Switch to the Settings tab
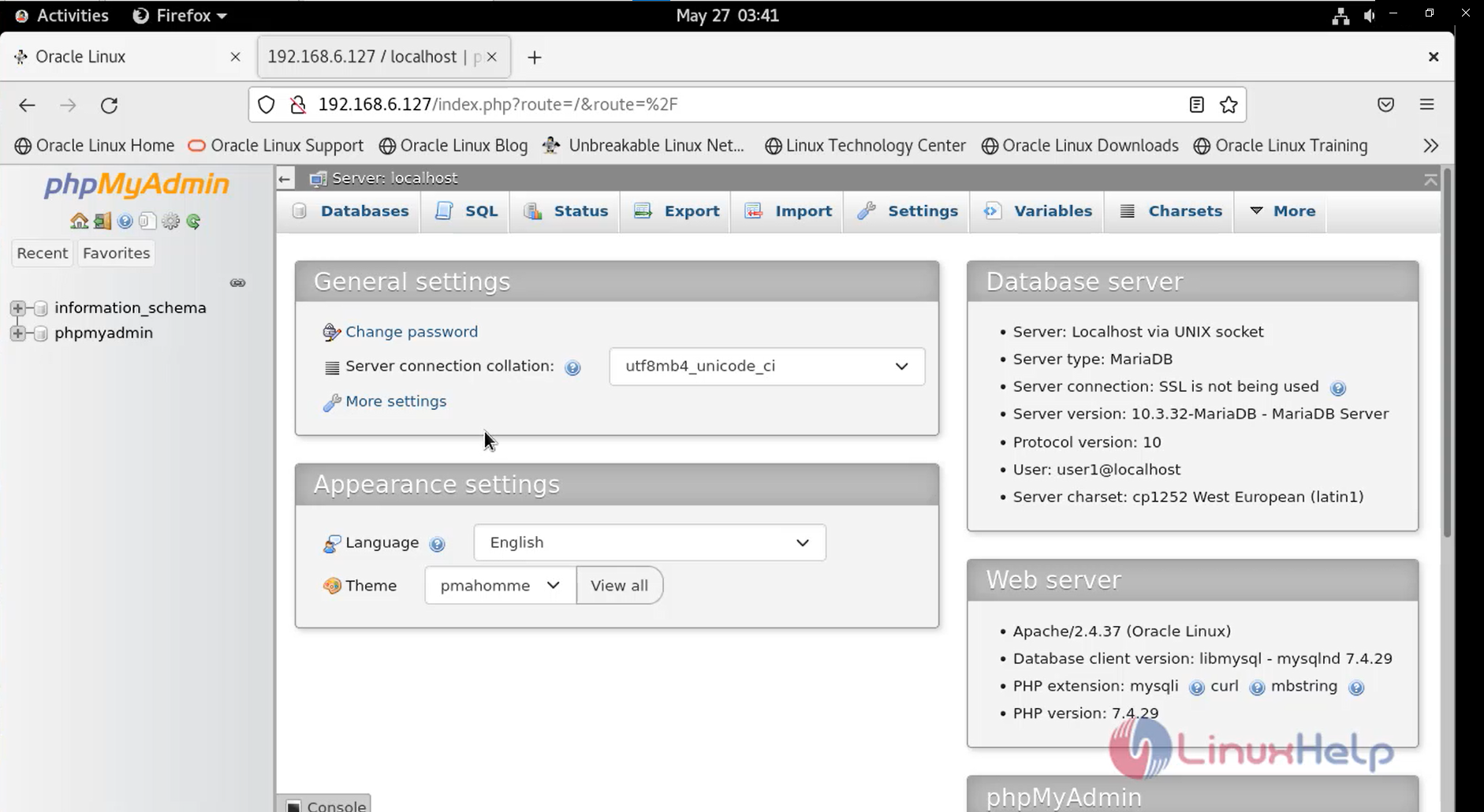Viewport: 1484px width, 812px height. (907, 211)
